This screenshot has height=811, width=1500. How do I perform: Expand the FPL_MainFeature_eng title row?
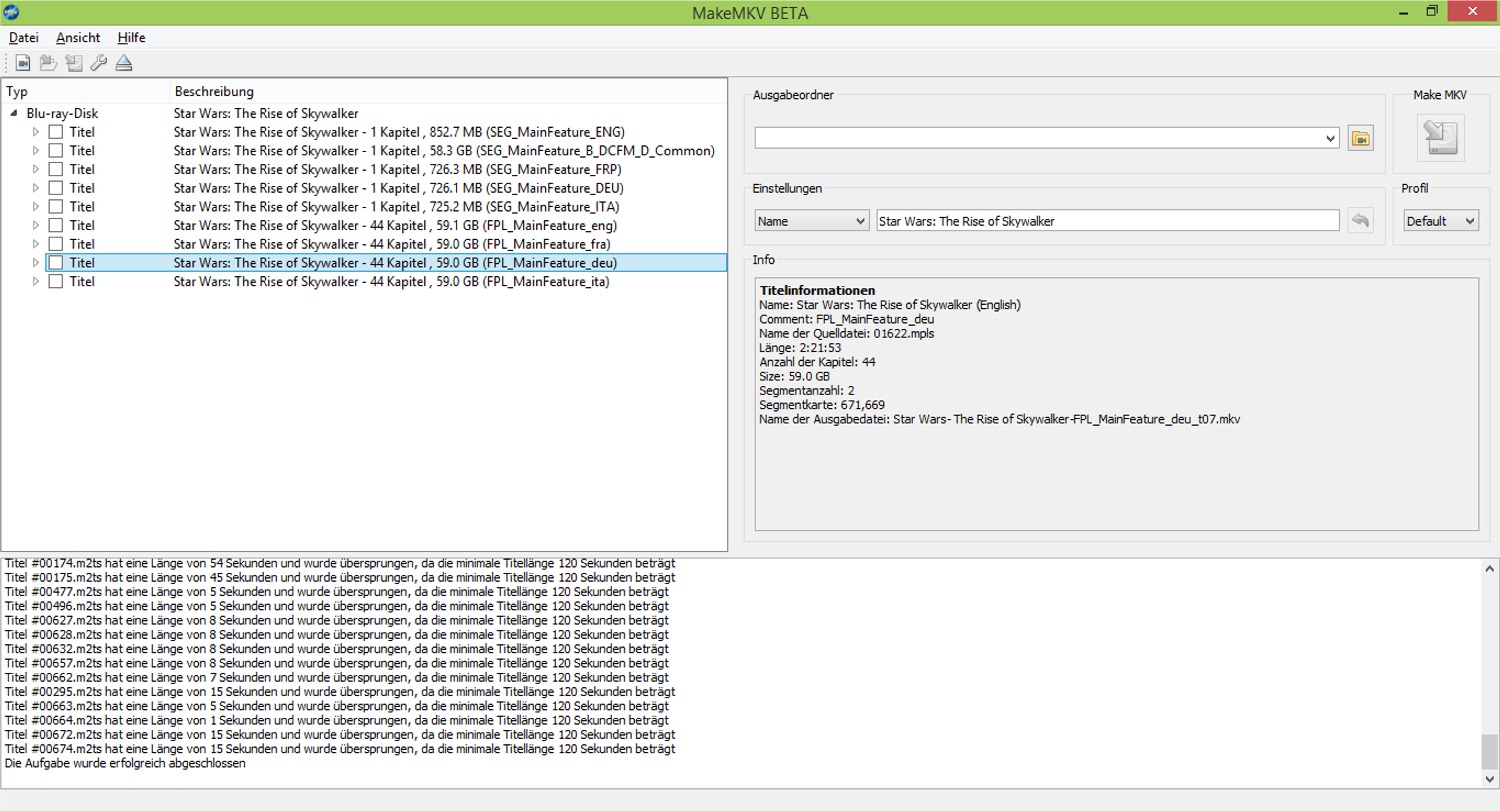click(36, 225)
